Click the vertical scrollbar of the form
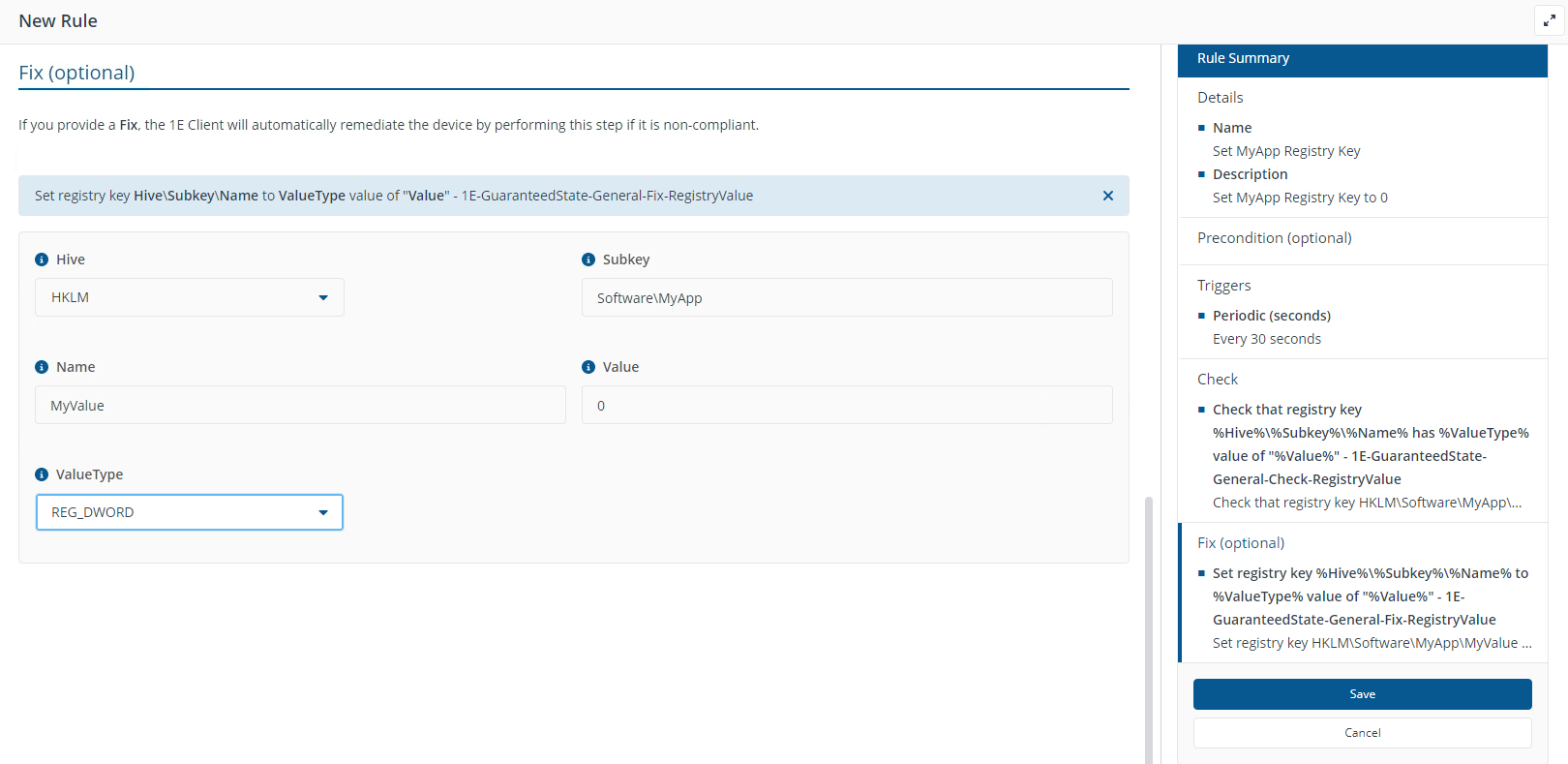This screenshot has height=764, width=1568. pyautogui.click(x=1149, y=629)
